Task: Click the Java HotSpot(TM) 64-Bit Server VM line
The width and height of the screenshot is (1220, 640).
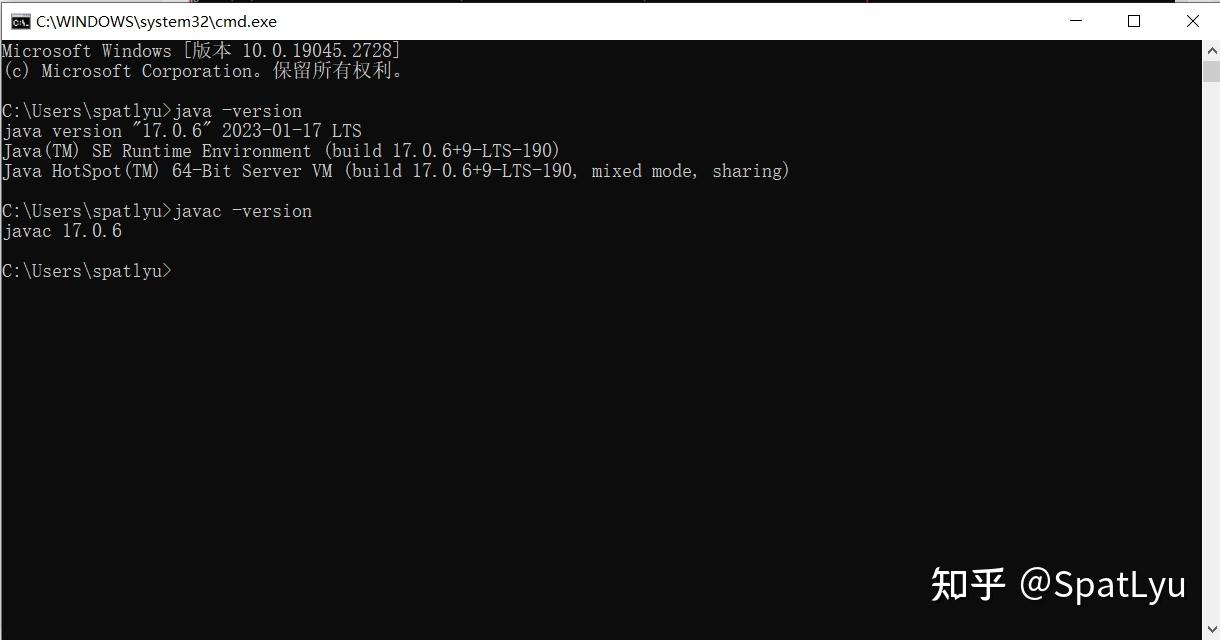Action: 396,171
